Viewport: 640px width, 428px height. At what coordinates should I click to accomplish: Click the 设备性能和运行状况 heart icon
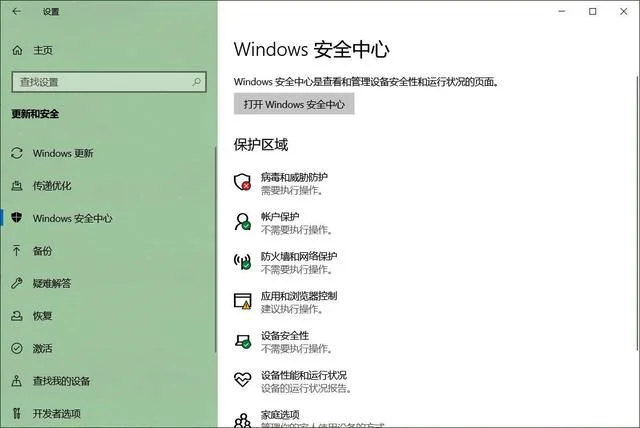coord(242,379)
